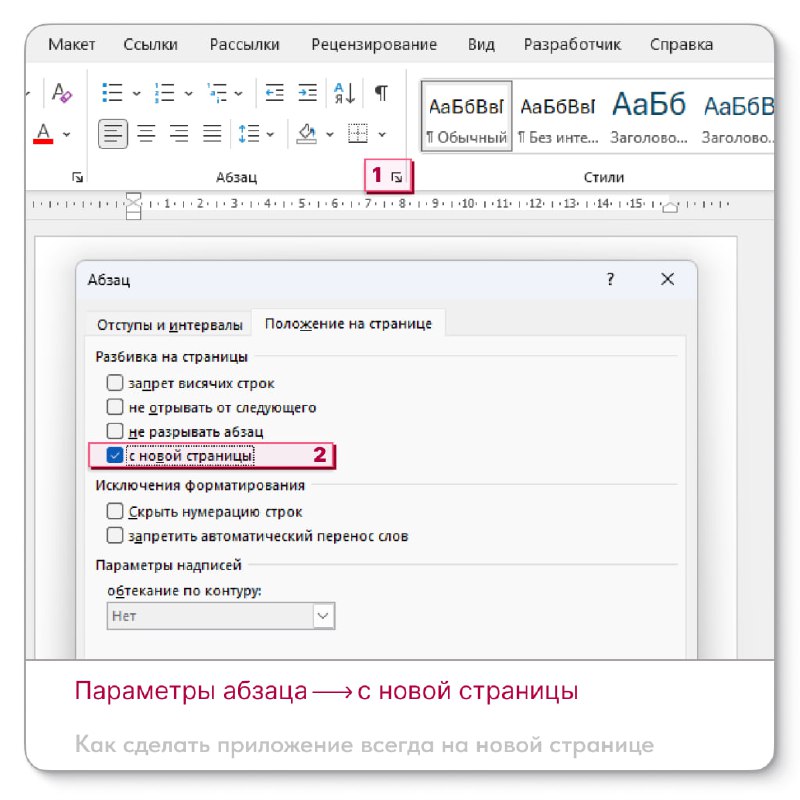Justify text across full width

pos(212,133)
